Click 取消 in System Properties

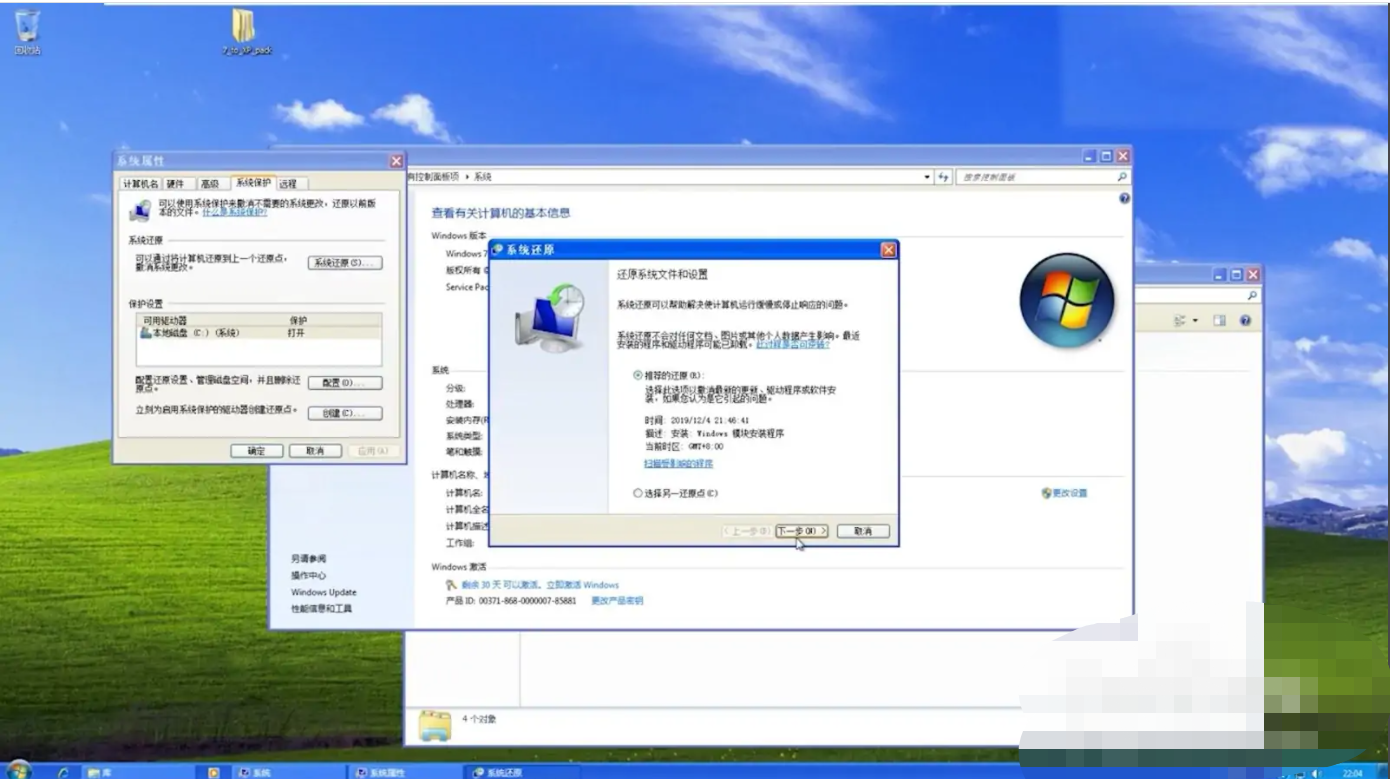(315, 451)
